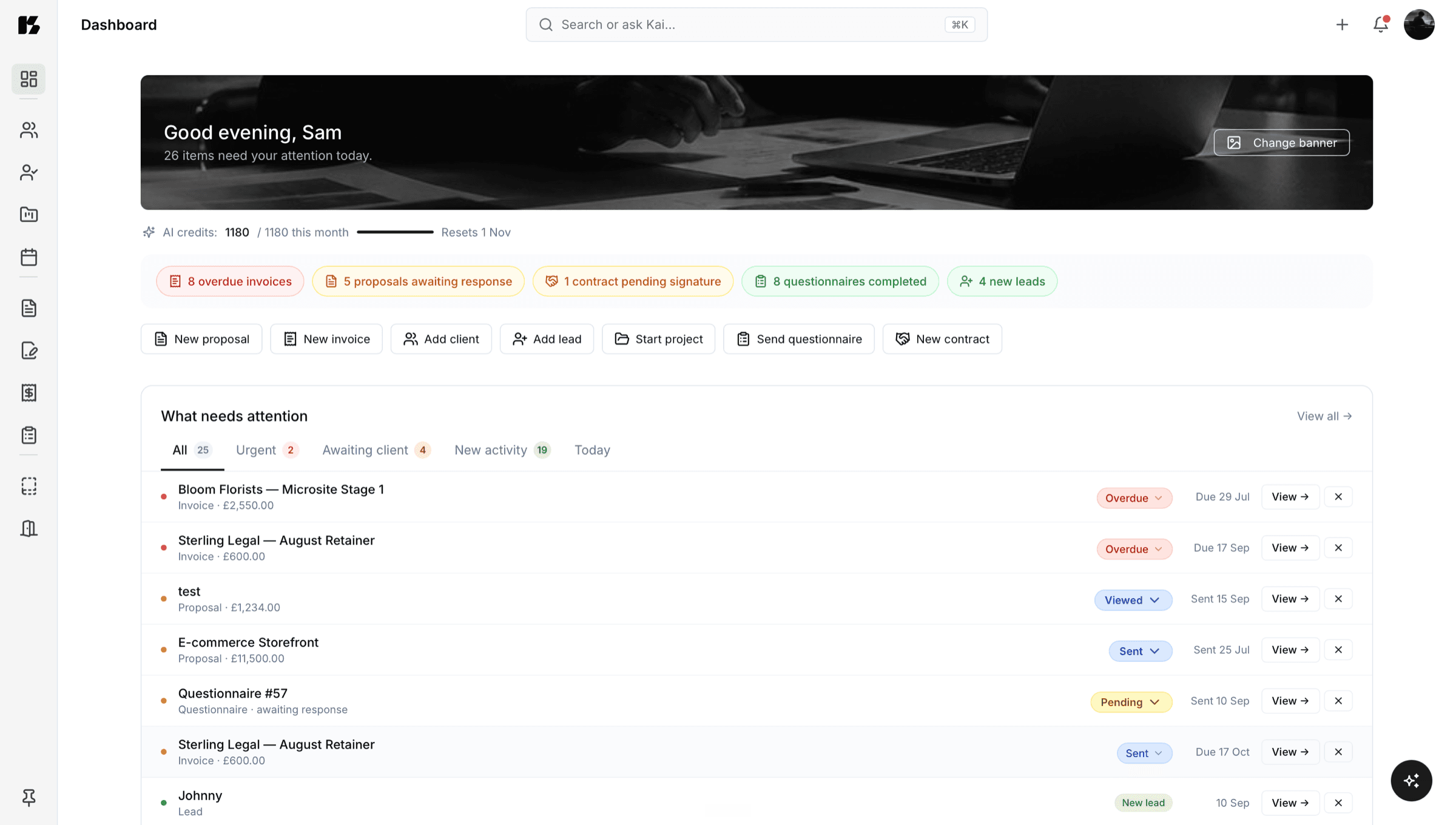Open the dashed-square icon in sidebar
The image size is (1456, 825).
(29, 486)
